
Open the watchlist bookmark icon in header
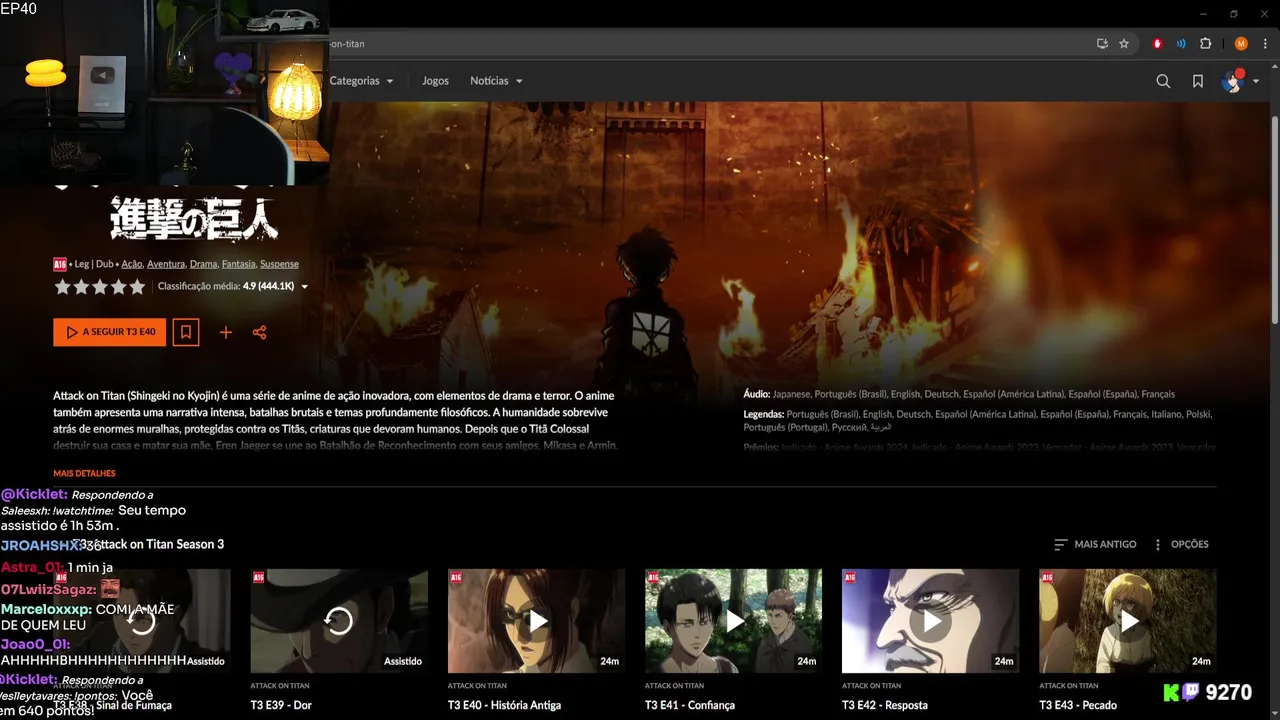[x=1198, y=81]
